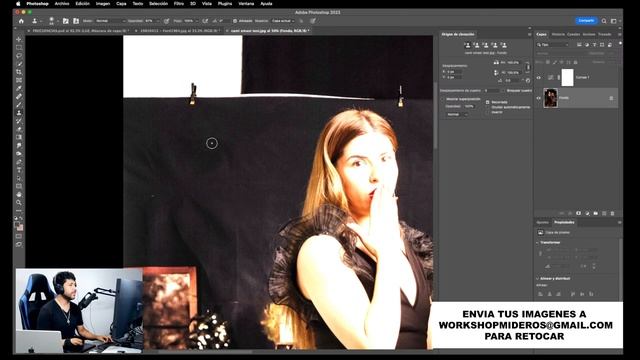The height and width of the screenshot is (360, 640).
Task: Collapse the Alinear y distribuir section
Action: 537,278
